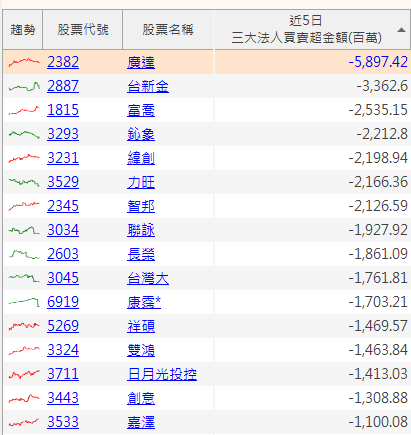Open 緯創 stock name link

click(x=141, y=158)
